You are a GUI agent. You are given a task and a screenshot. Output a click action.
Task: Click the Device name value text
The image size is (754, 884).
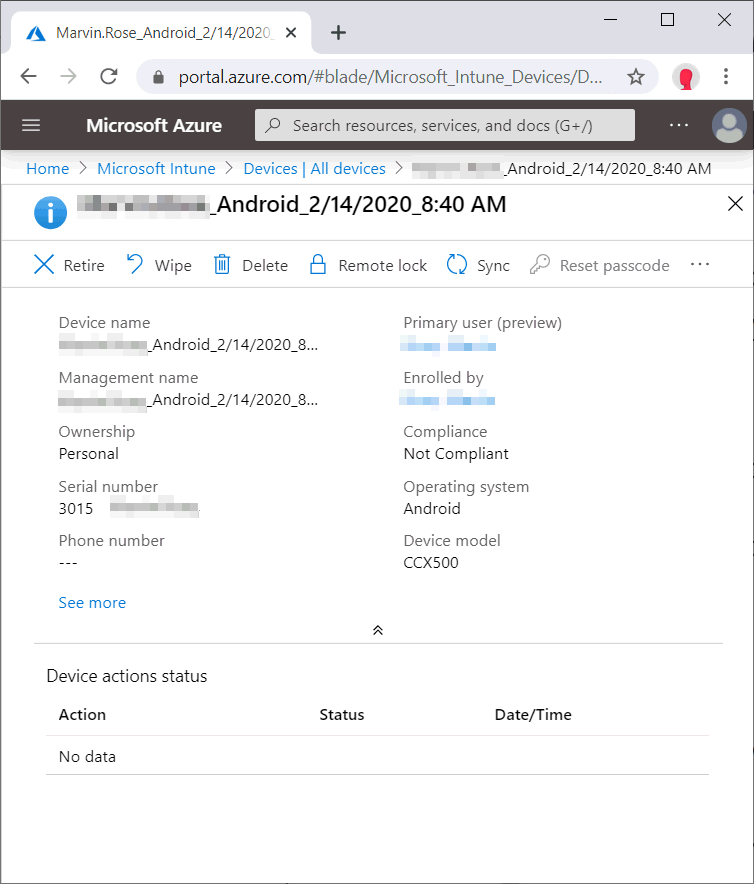[x=188, y=344]
